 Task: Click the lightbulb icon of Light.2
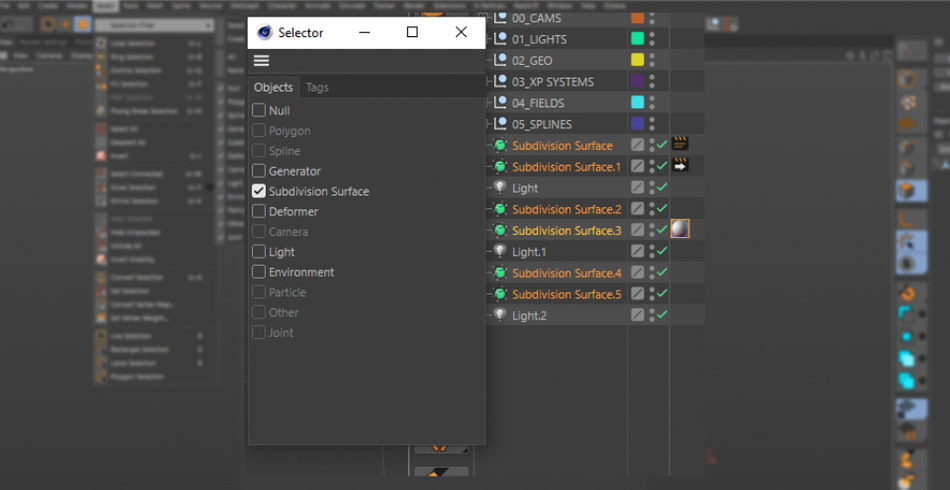[500, 315]
